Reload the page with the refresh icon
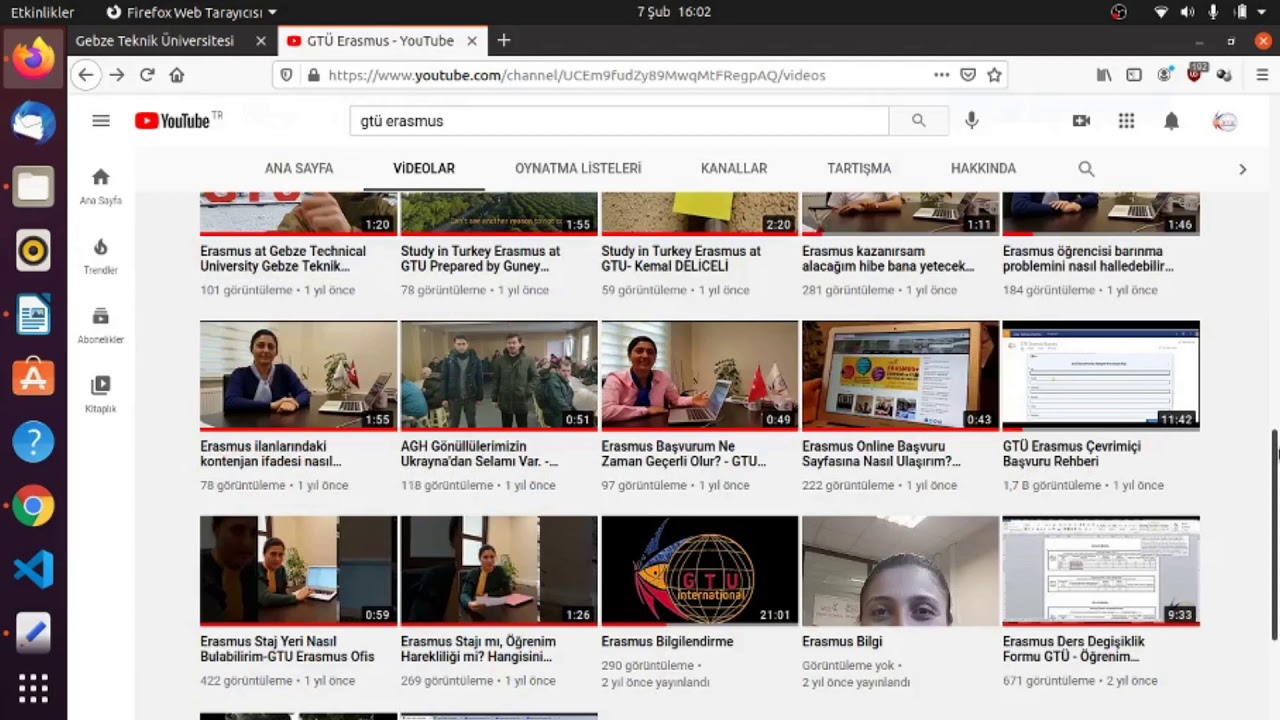This screenshot has height=720, width=1280. (147, 75)
